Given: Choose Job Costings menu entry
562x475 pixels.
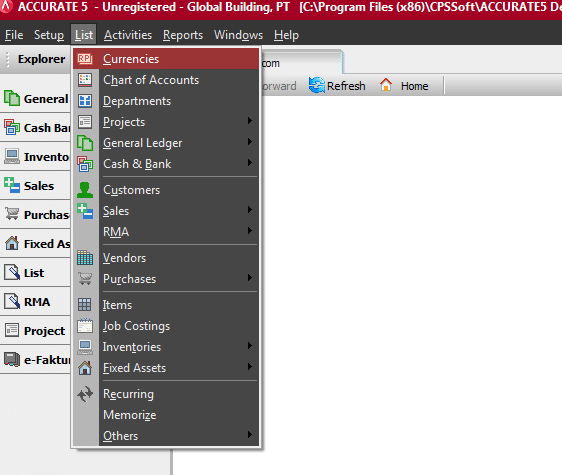Looking at the screenshot, I should tap(166, 326).
